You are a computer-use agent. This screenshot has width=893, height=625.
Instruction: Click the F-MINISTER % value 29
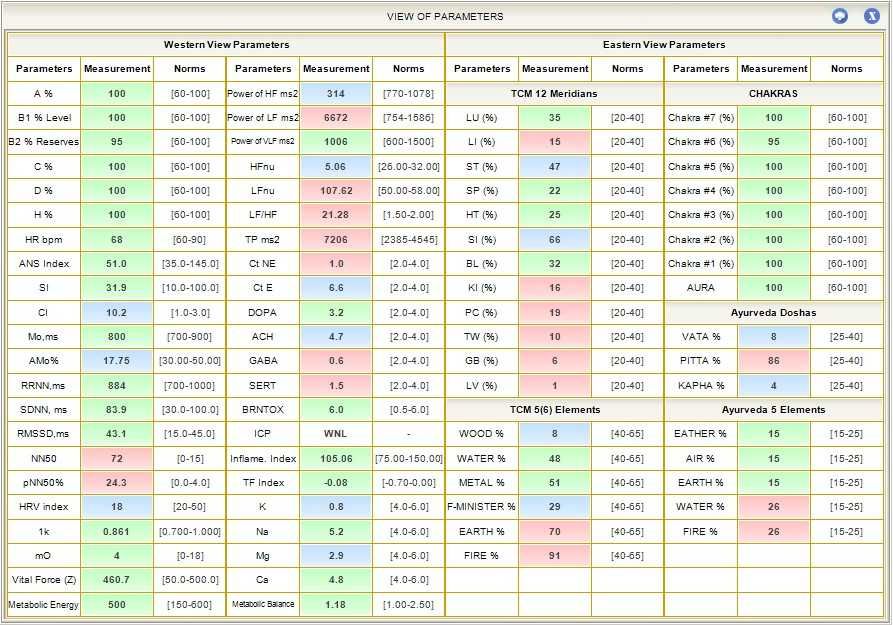coord(555,506)
